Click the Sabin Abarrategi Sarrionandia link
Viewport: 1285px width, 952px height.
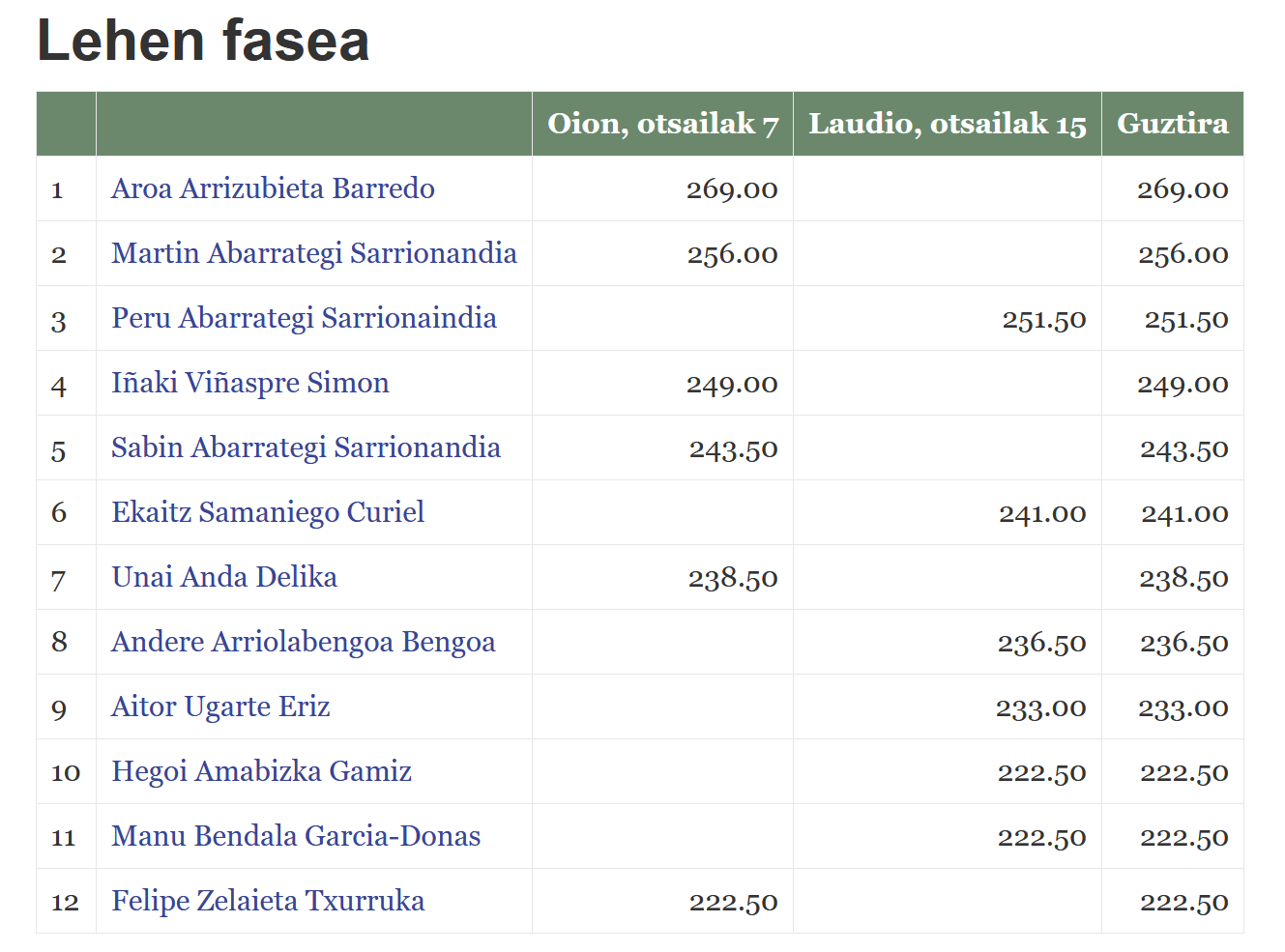[306, 447]
